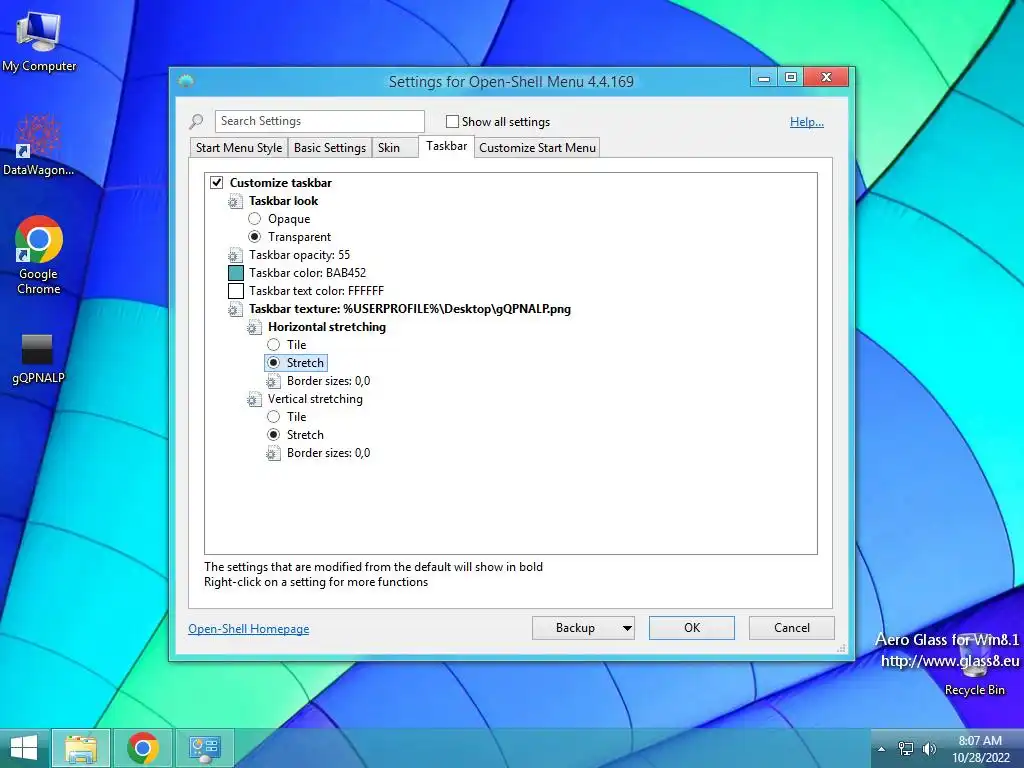Select the gQPNALP image file on desktop
The width and height of the screenshot is (1024, 768).
(38, 358)
